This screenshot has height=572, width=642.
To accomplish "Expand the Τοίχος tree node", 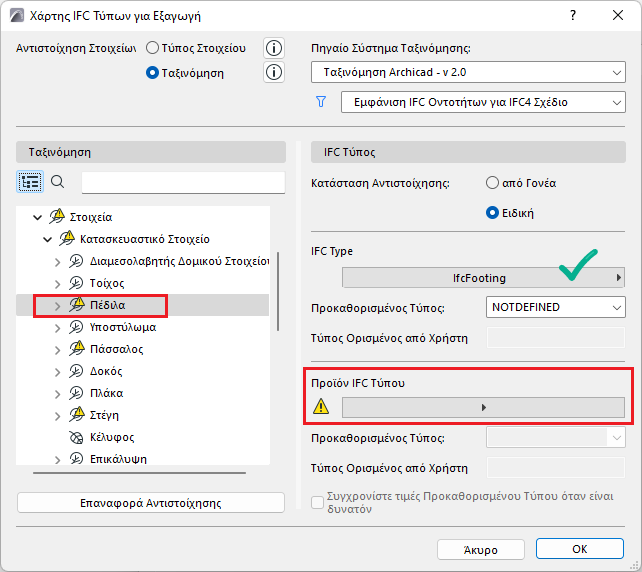I will (57, 283).
